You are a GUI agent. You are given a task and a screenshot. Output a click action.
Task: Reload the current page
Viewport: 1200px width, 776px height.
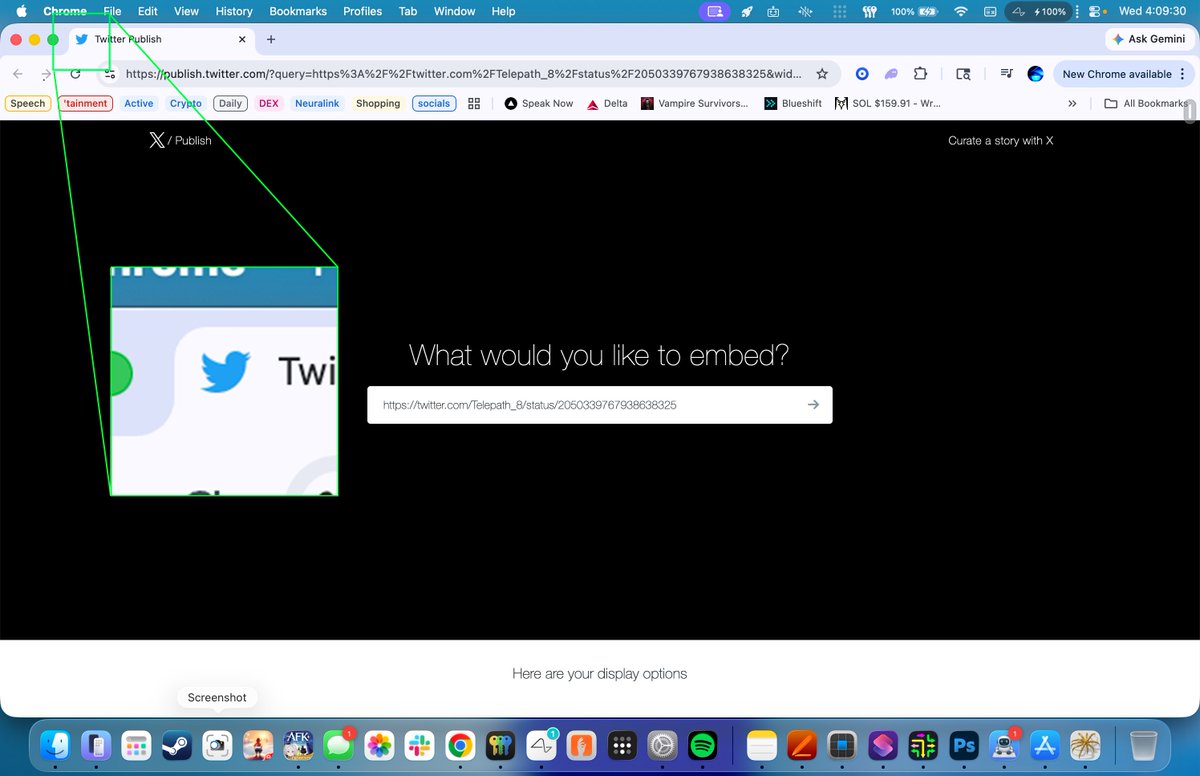[x=75, y=74]
